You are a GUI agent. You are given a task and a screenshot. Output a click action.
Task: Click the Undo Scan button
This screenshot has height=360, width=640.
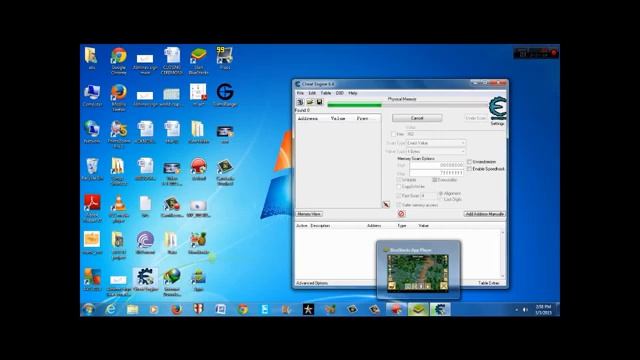(476, 118)
